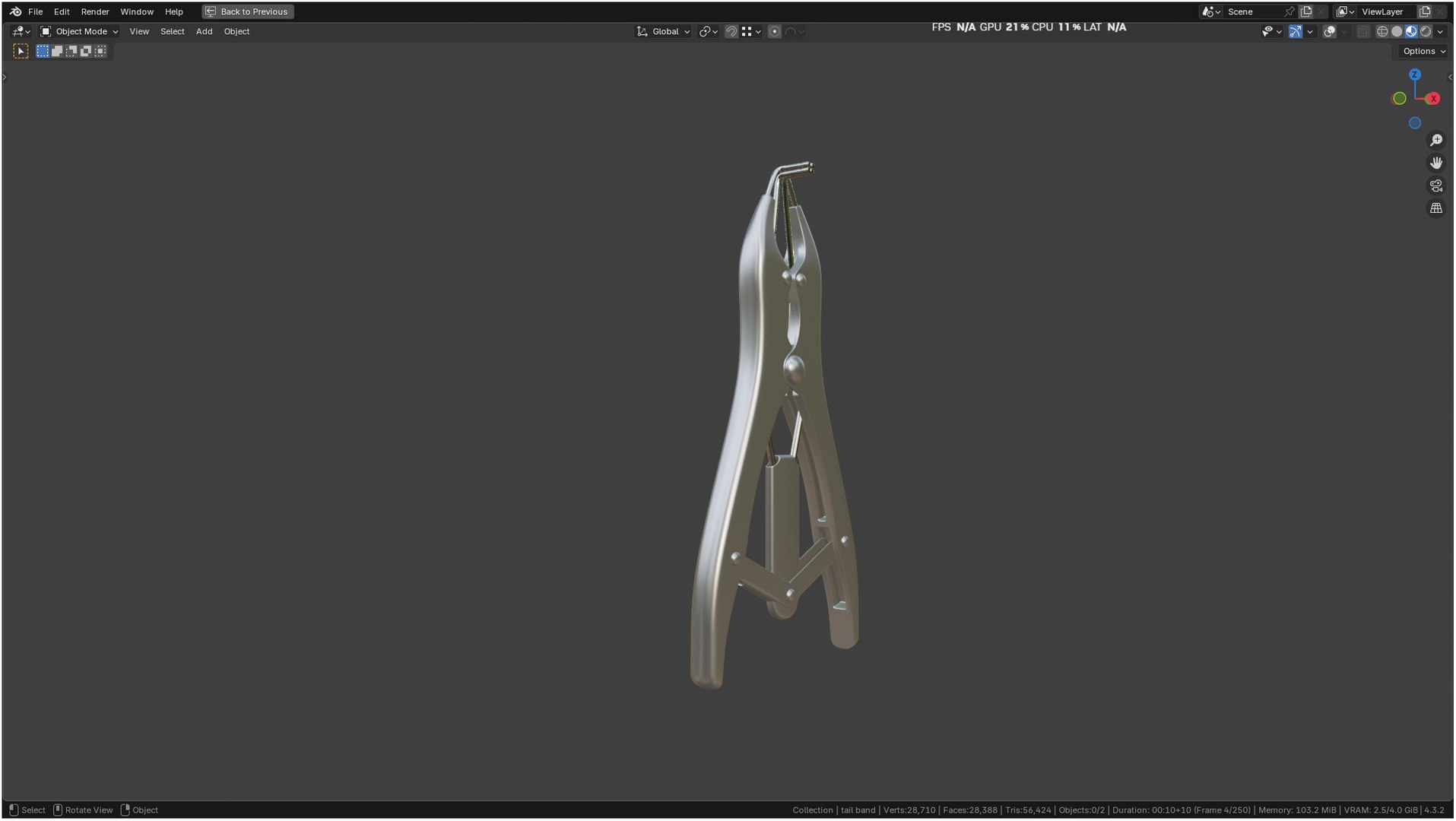This screenshot has width=1456, height=821.
Task: Switch perspective/orthographic grid icon
Action: (1435, 208)
